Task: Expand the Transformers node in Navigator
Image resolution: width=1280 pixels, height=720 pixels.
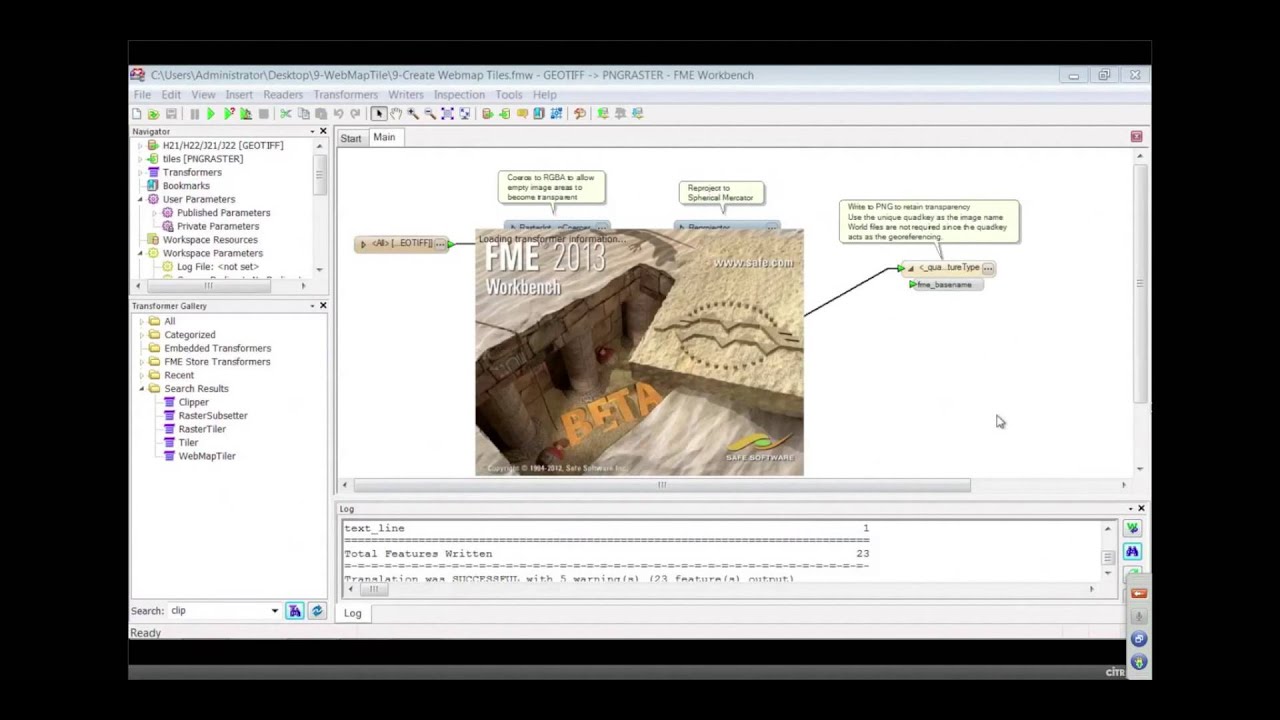Action: pyautogui.click(x=140, y=172)
